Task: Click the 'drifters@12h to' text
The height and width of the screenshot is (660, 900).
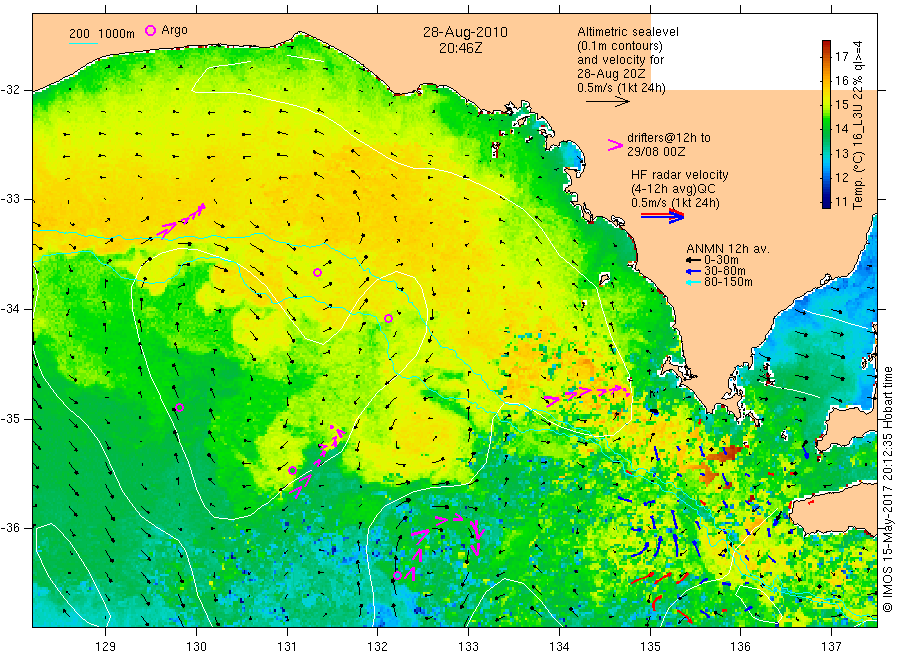Action: click(x=669, y=138)
